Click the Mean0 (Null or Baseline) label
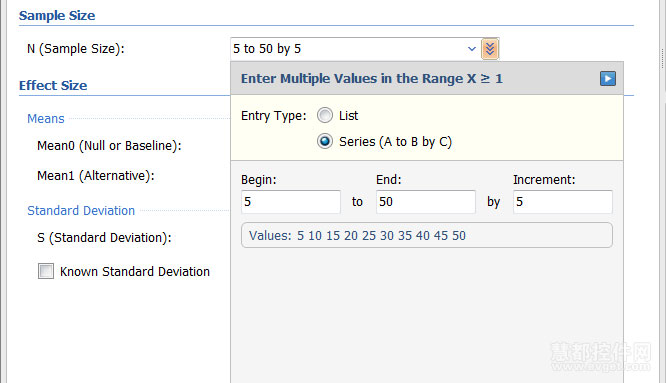 (x=109, y=146)
